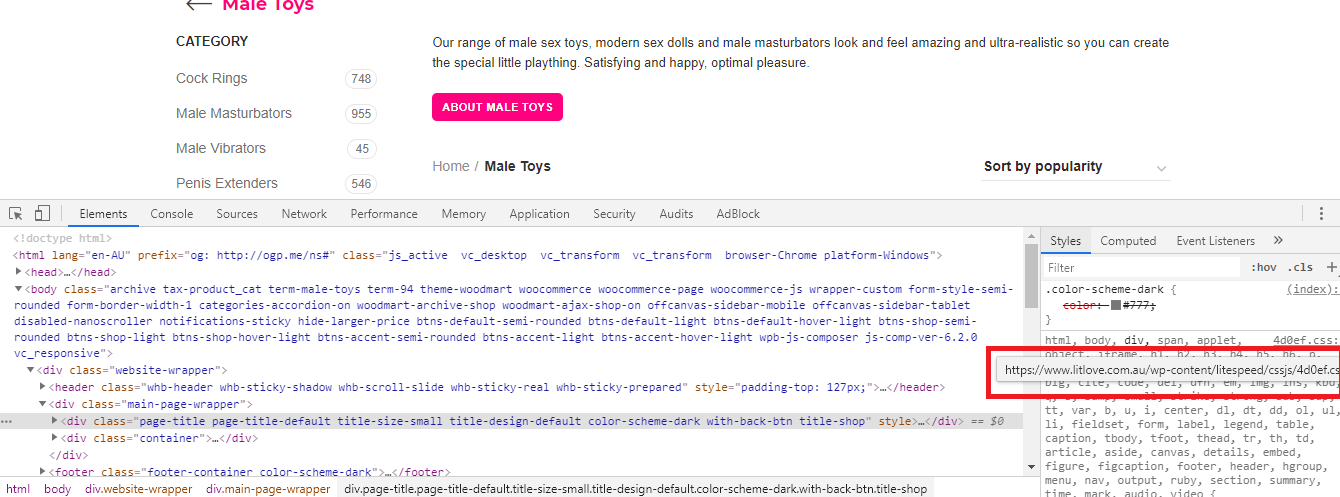Select div.main-page-wrapper in breadcrumb bar
The width and height of the screenshot is (1340, 497).
(268, 489)
